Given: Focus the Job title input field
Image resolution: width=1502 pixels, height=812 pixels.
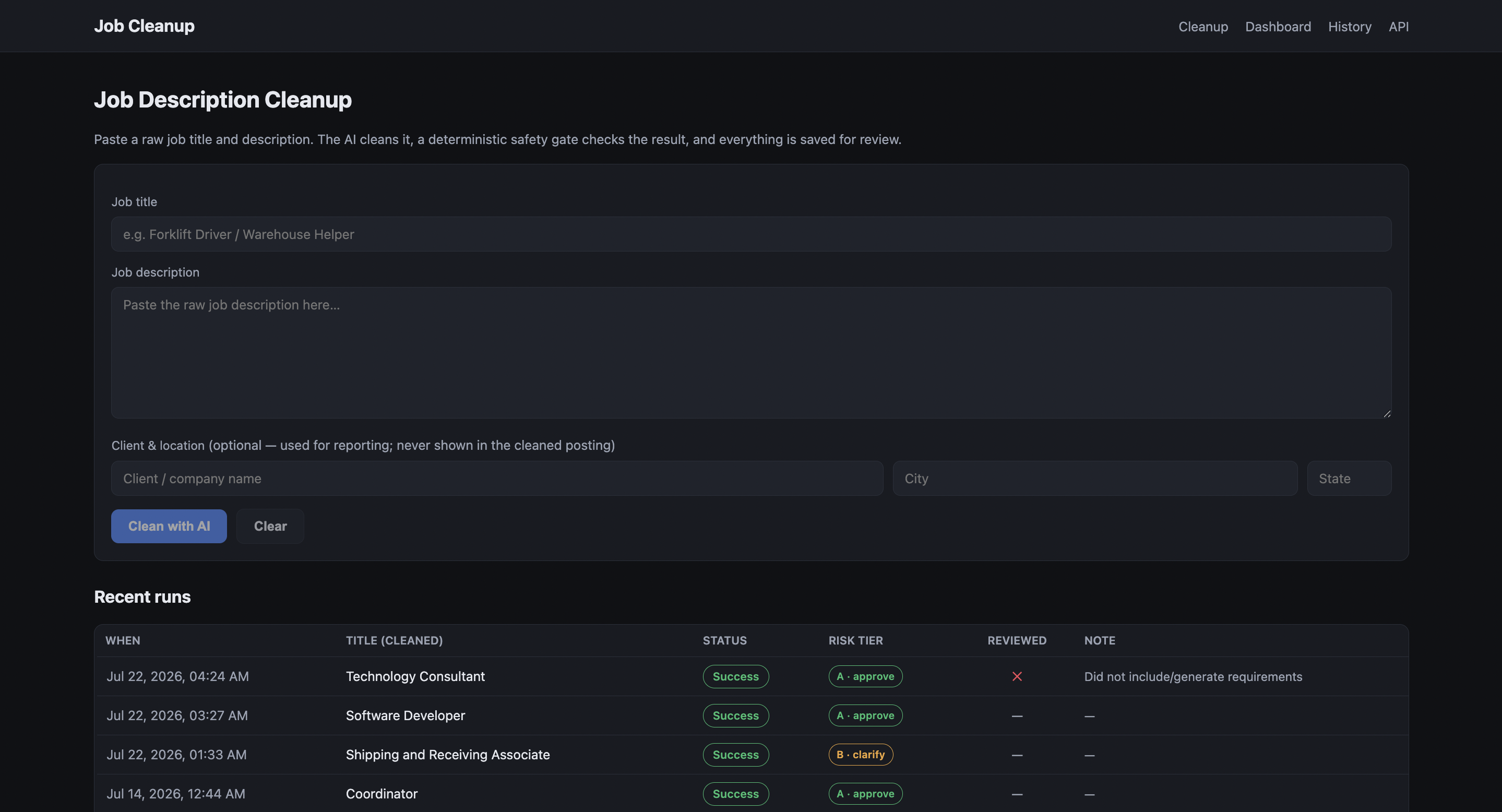Looking at the screenshot, I should pos(751,234).
